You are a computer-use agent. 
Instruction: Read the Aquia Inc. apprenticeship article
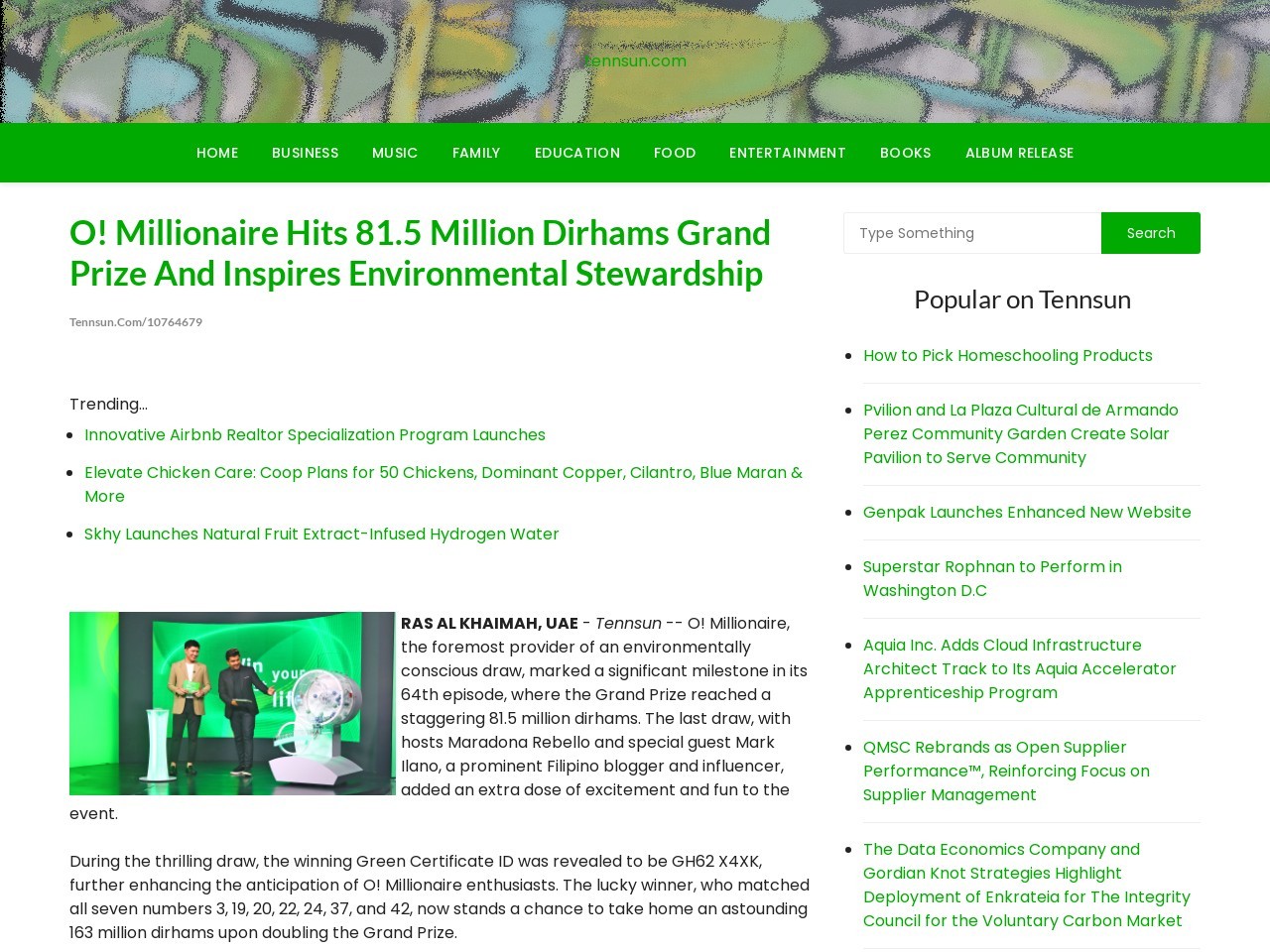pyautogui.click(x=1019, y=668)
